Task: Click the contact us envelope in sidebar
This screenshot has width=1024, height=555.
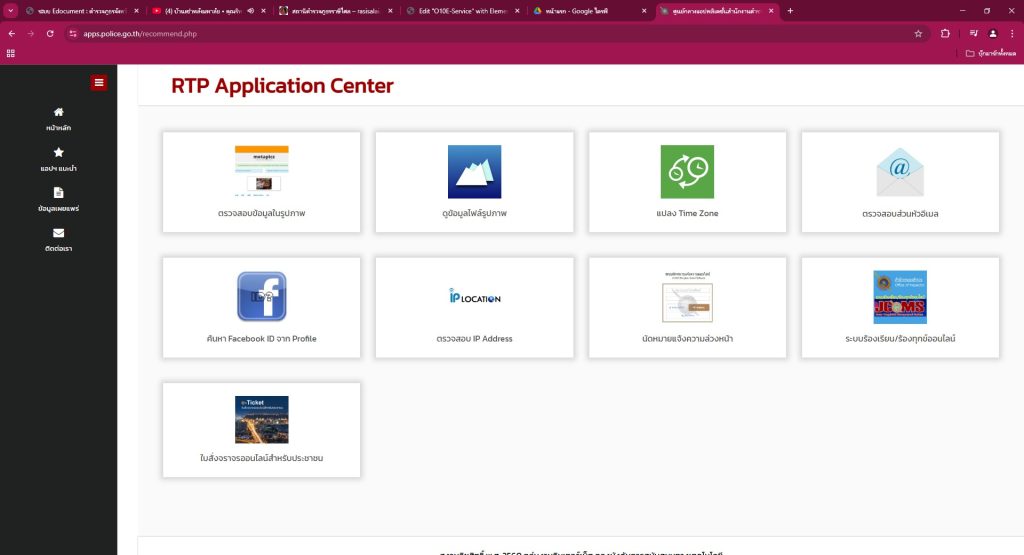Action: tap(58, 239)
